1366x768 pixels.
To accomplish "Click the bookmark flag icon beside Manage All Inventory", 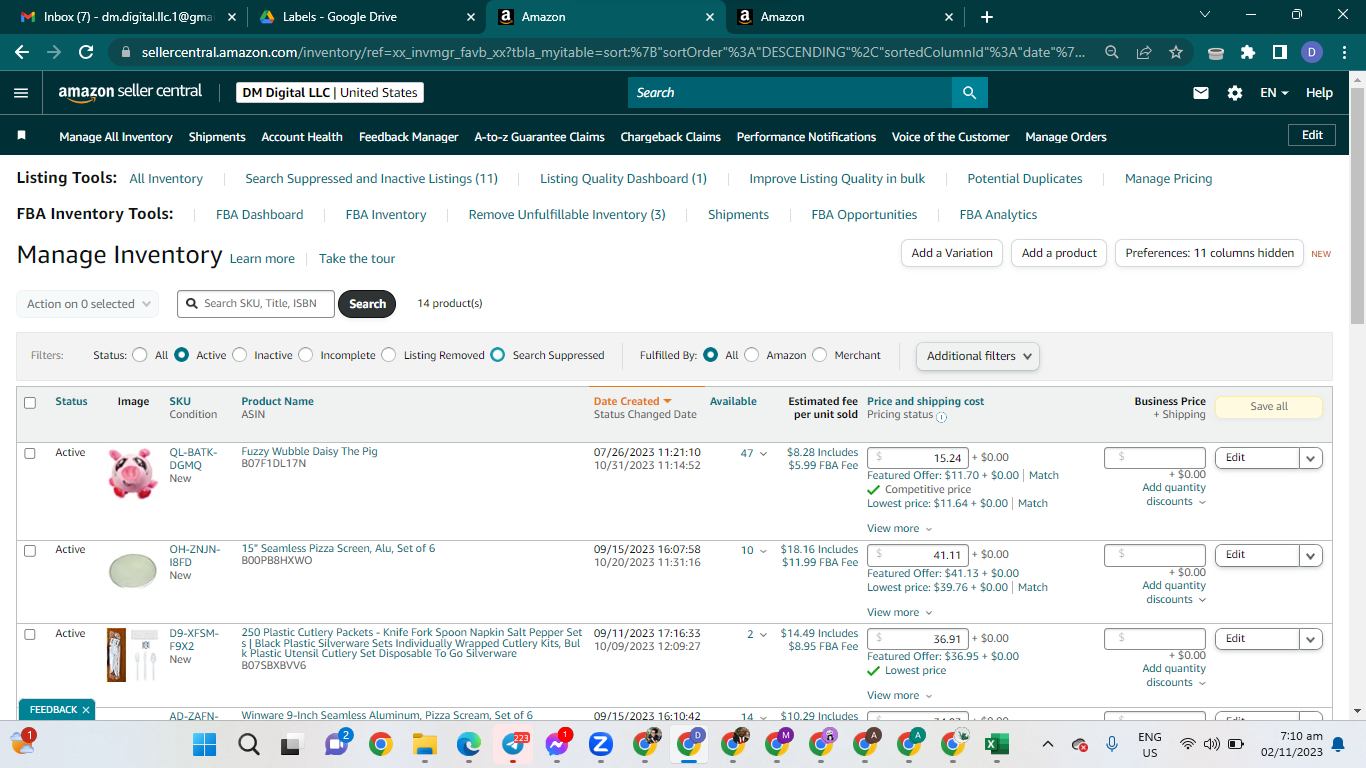I will (x=22, y=135).
